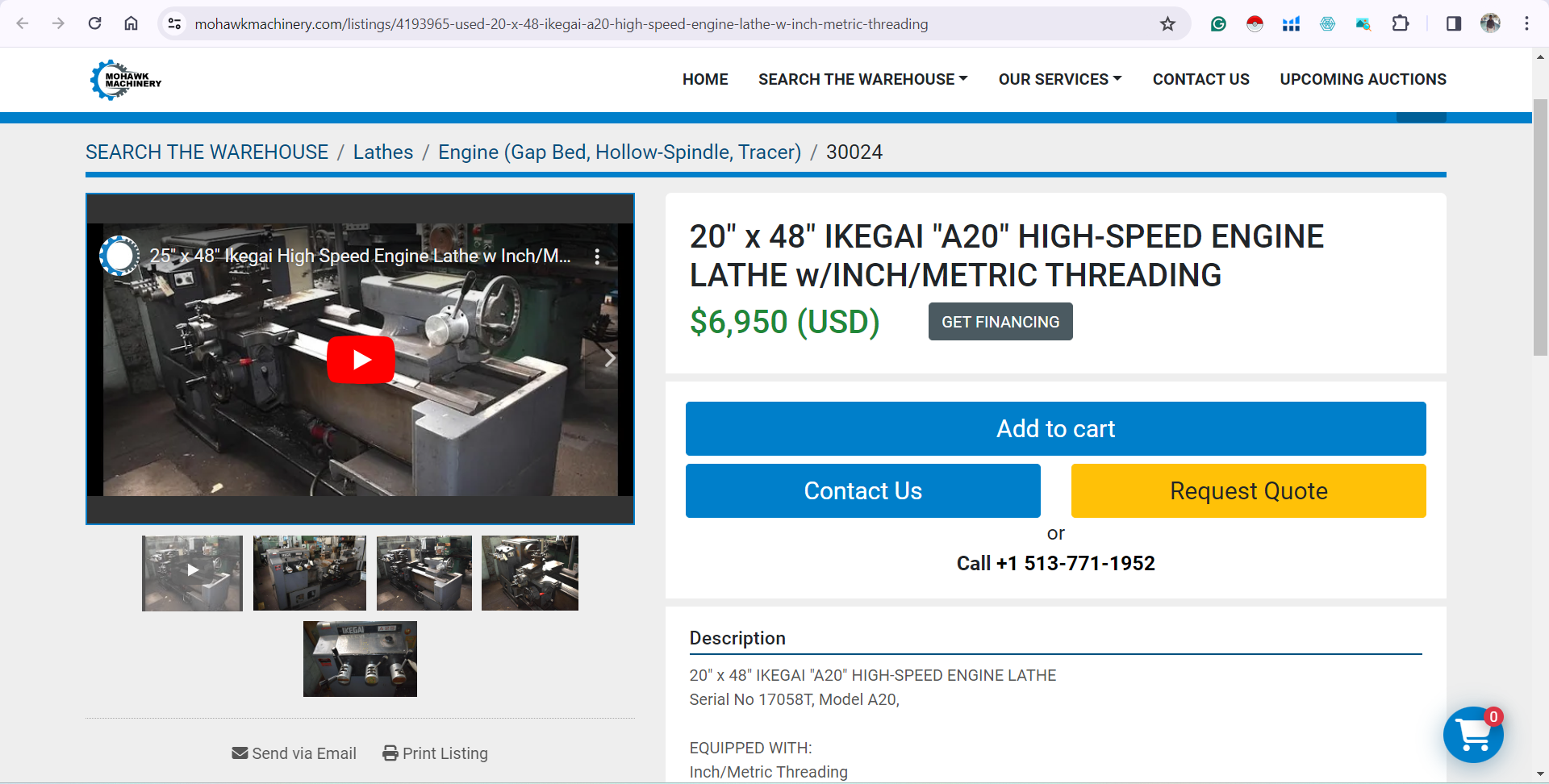Image resolution: width=1549 pixels, height=784 pixels.
Task: Open YouTube video three-dot options
Action: (x=597, y=256)
